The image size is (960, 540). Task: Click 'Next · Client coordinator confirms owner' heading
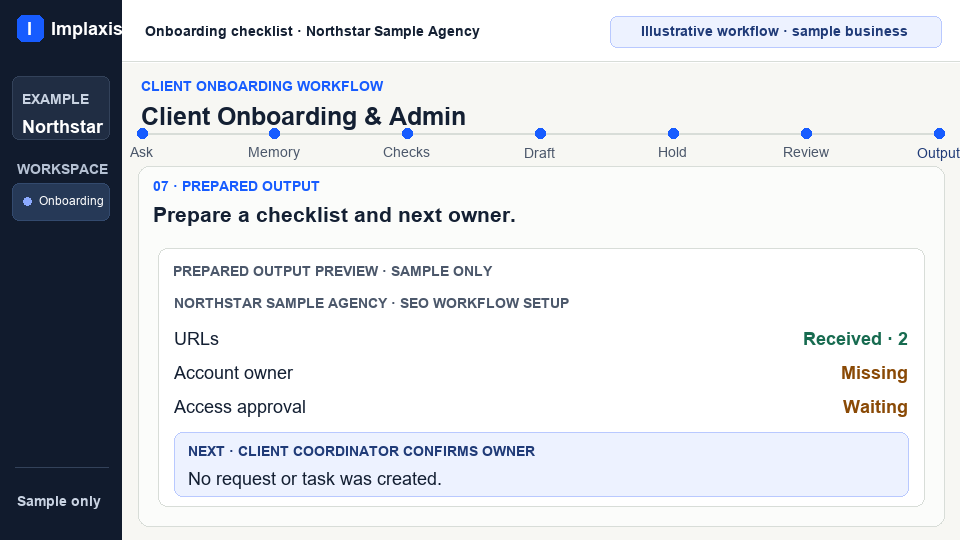361,451
